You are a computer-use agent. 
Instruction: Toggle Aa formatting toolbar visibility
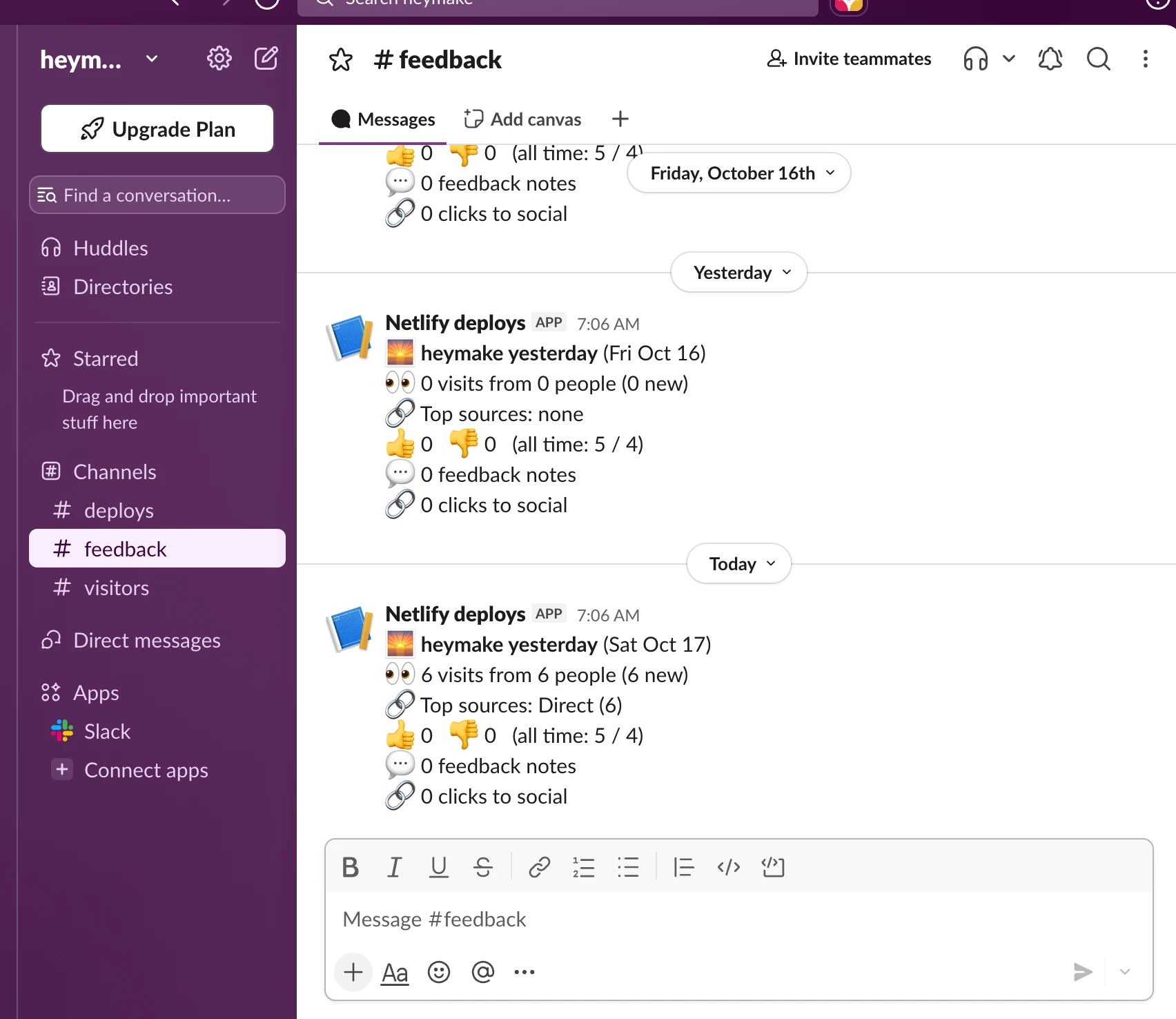pyautogui.click(x=395, y=972)
